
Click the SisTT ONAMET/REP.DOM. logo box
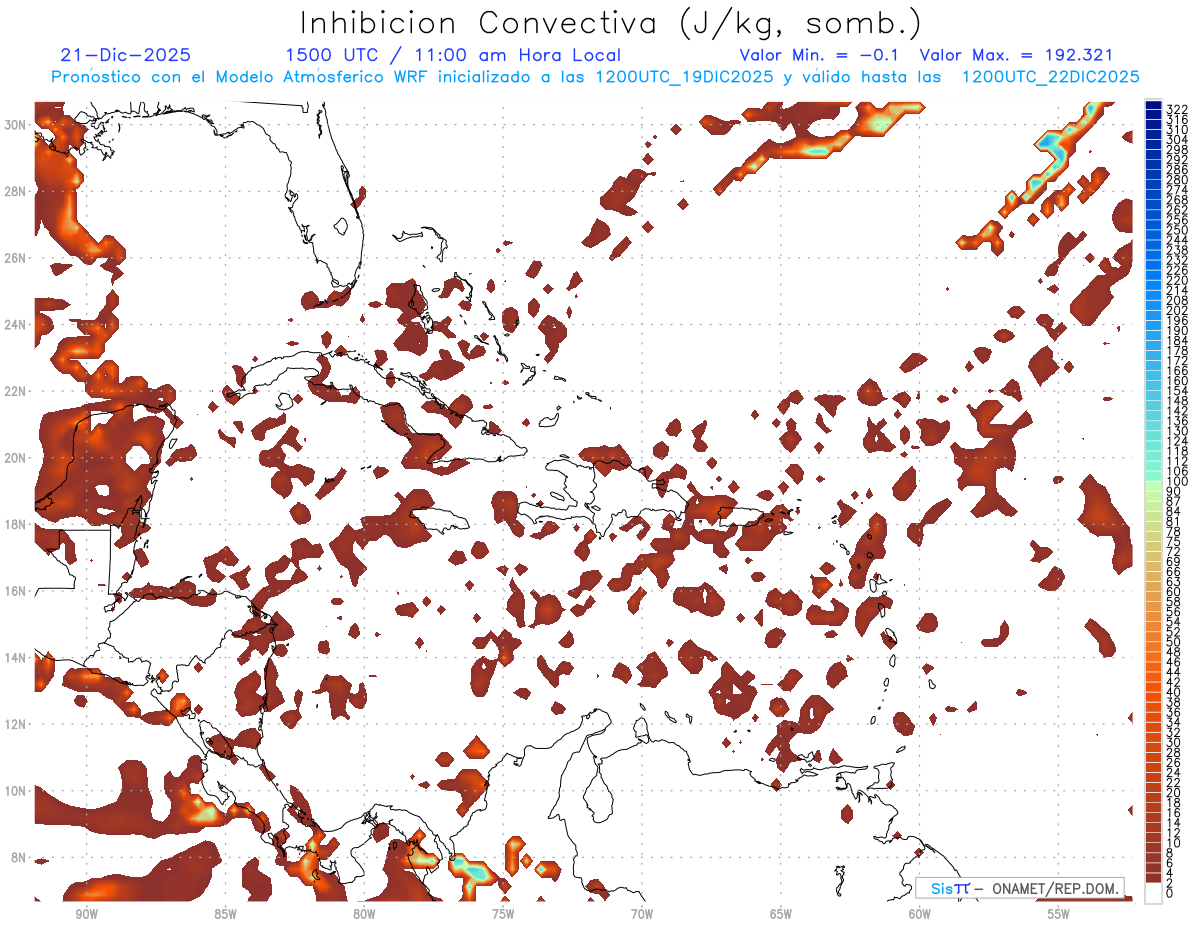(1019, 888)
